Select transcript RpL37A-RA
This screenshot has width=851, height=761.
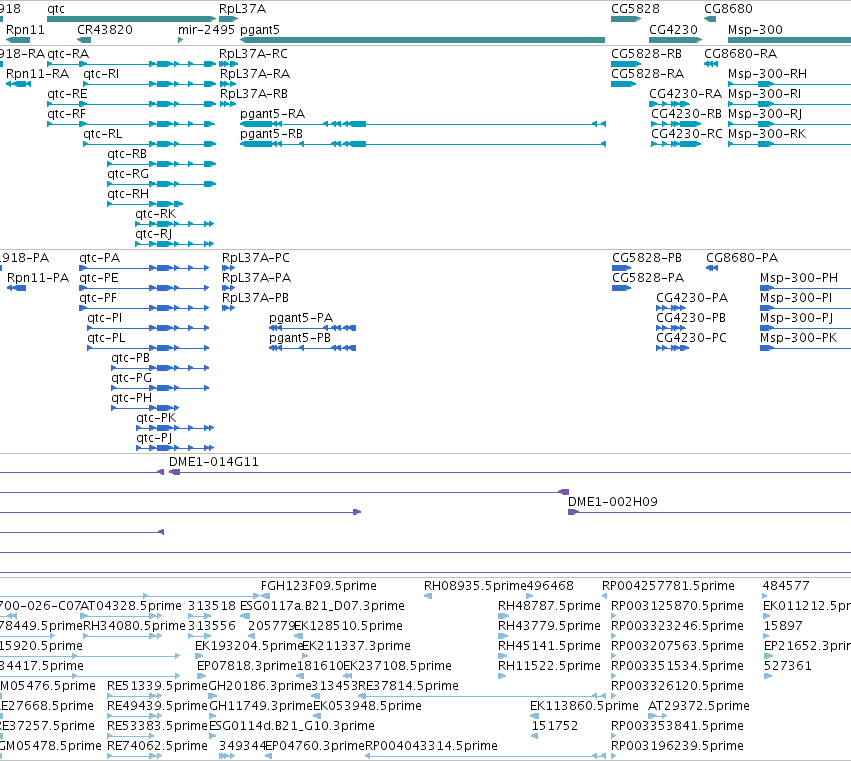click(x=228, y=84)
